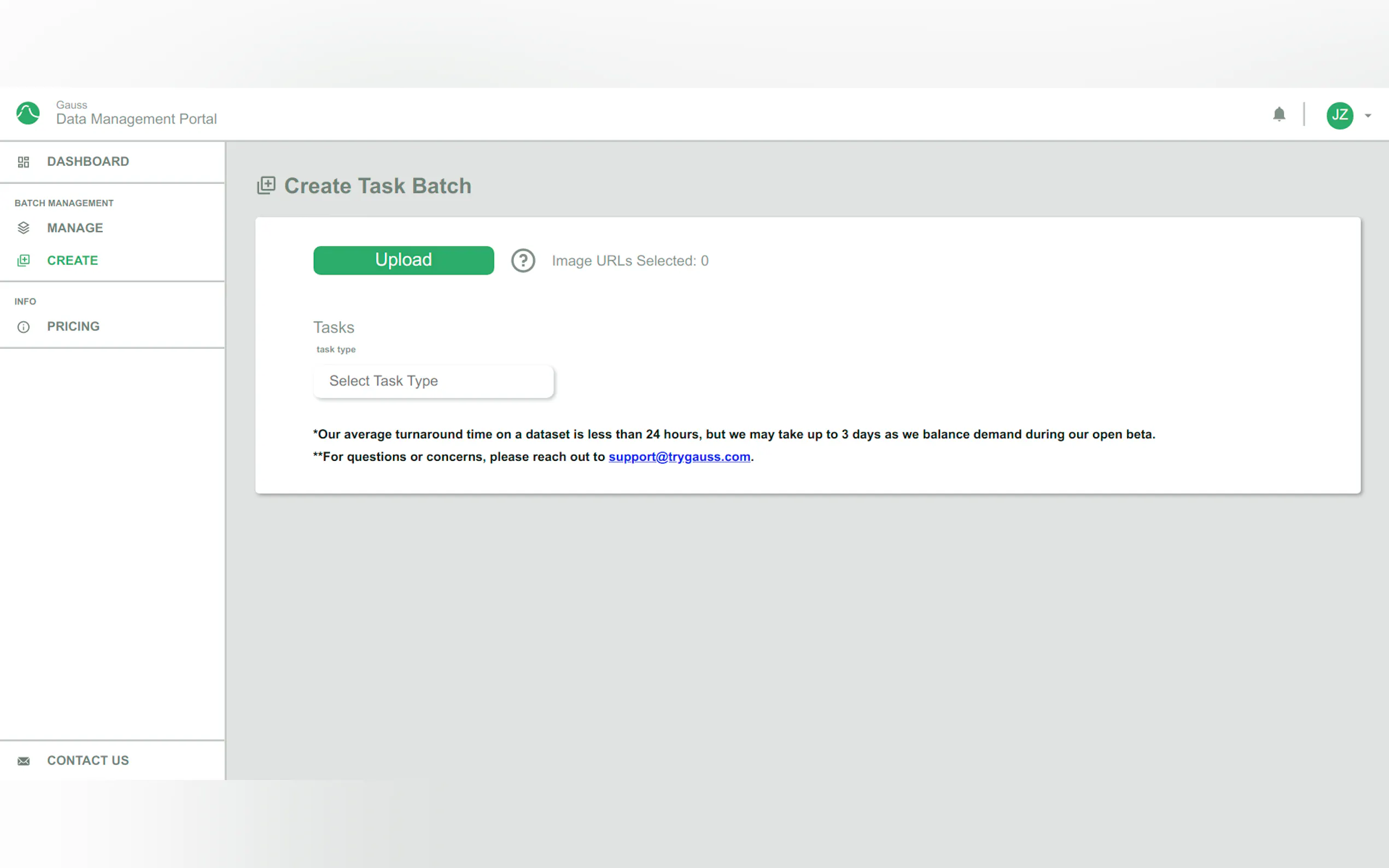Select the CREATE menu item
The height and width of the screenshot is (868, 1389).
[72, 261]
